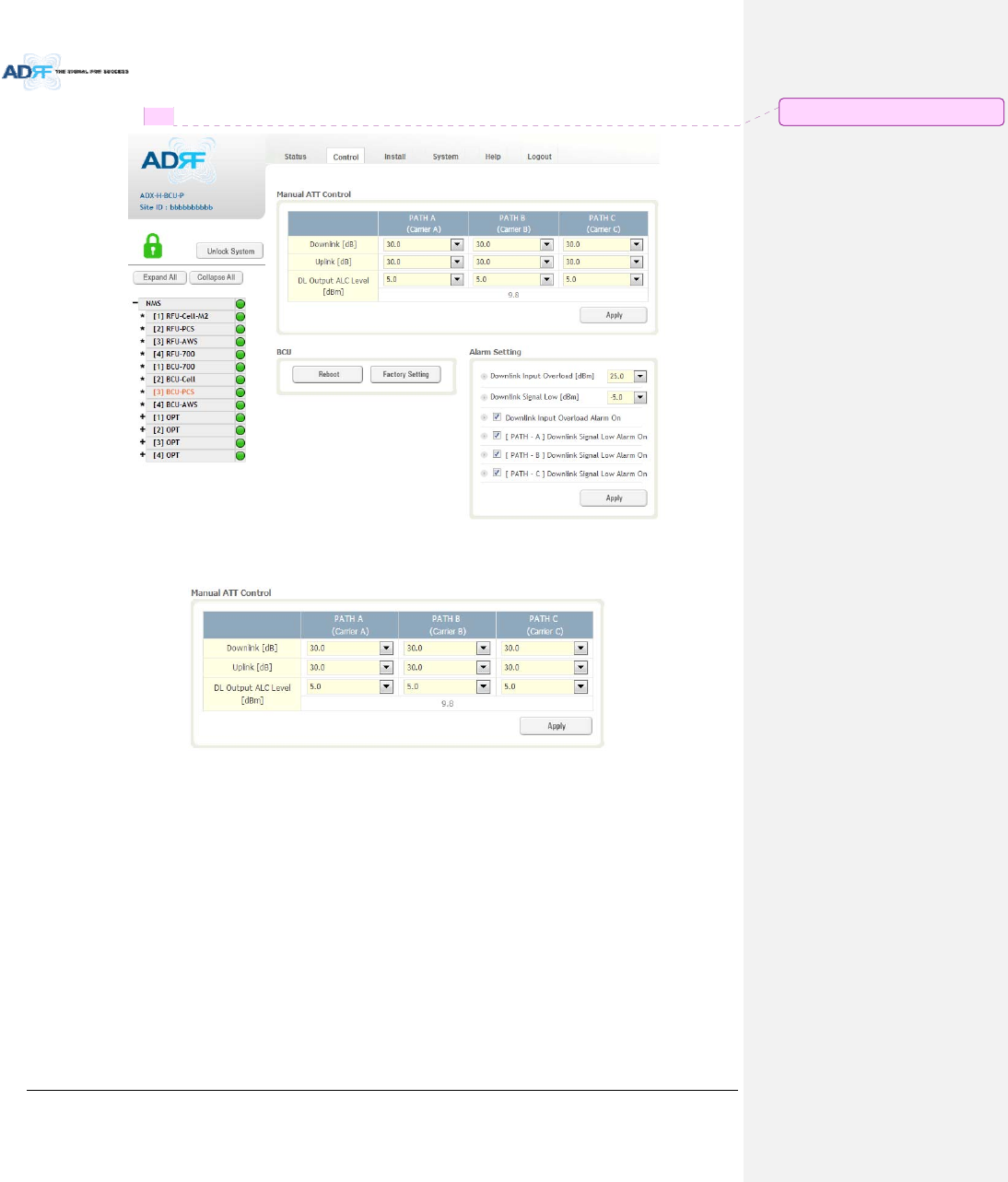Open PATH A DL Output ALC dropdown, lower table
Viewport: 1008px width, 1182px height.
pos(350,686)
